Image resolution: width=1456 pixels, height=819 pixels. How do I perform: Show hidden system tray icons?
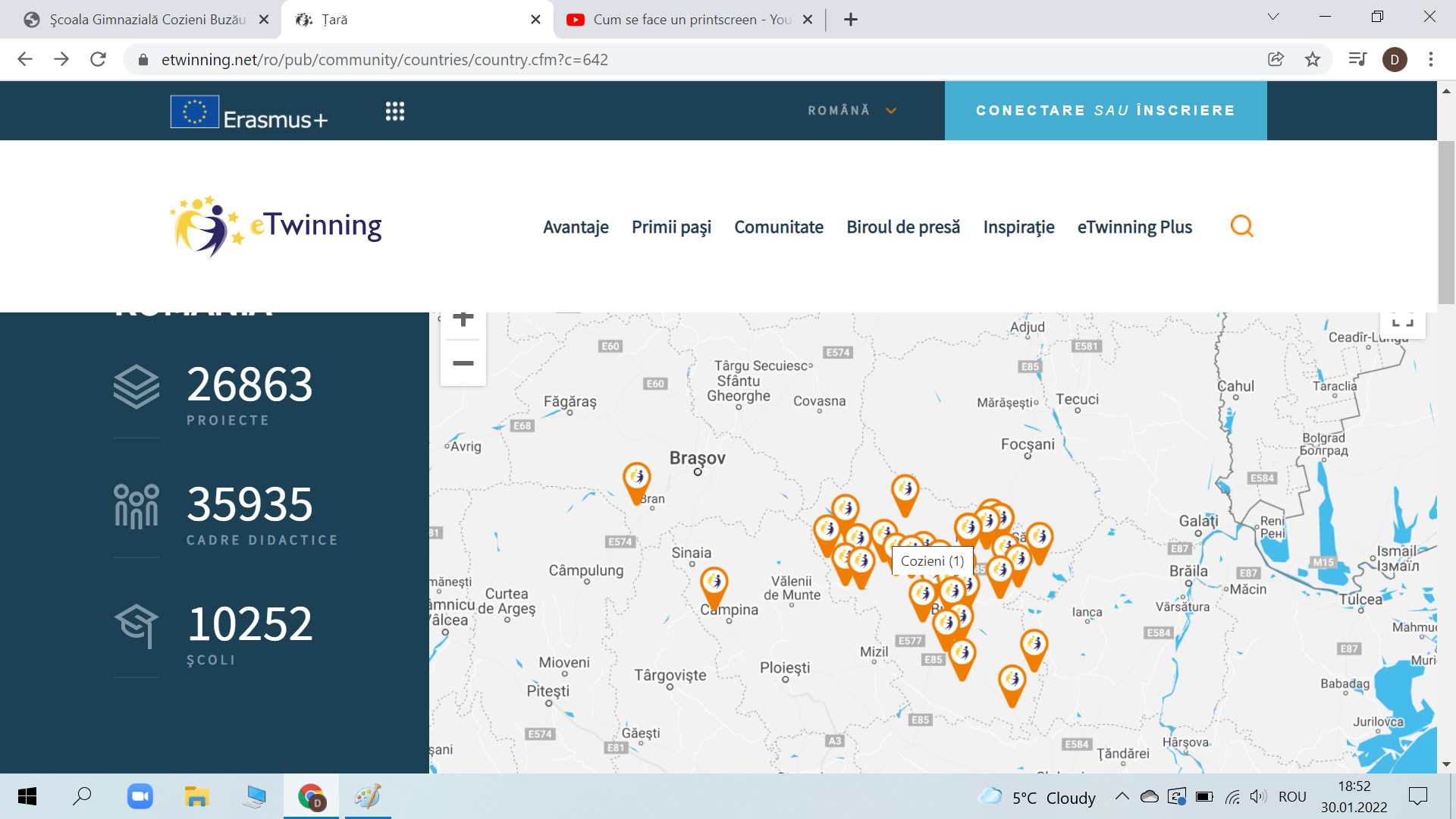pos(1122,796)
